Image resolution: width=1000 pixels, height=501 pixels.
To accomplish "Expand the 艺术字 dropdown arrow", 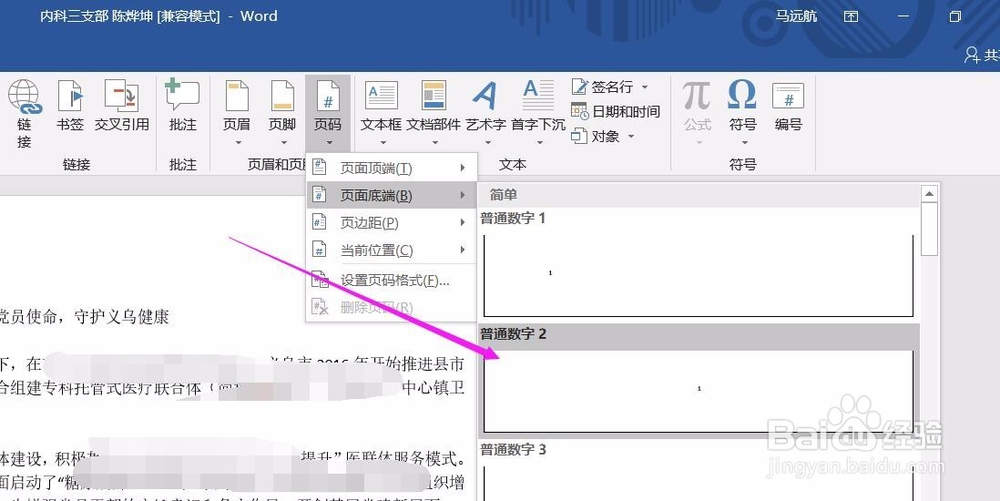I will (x=487, y=142).
